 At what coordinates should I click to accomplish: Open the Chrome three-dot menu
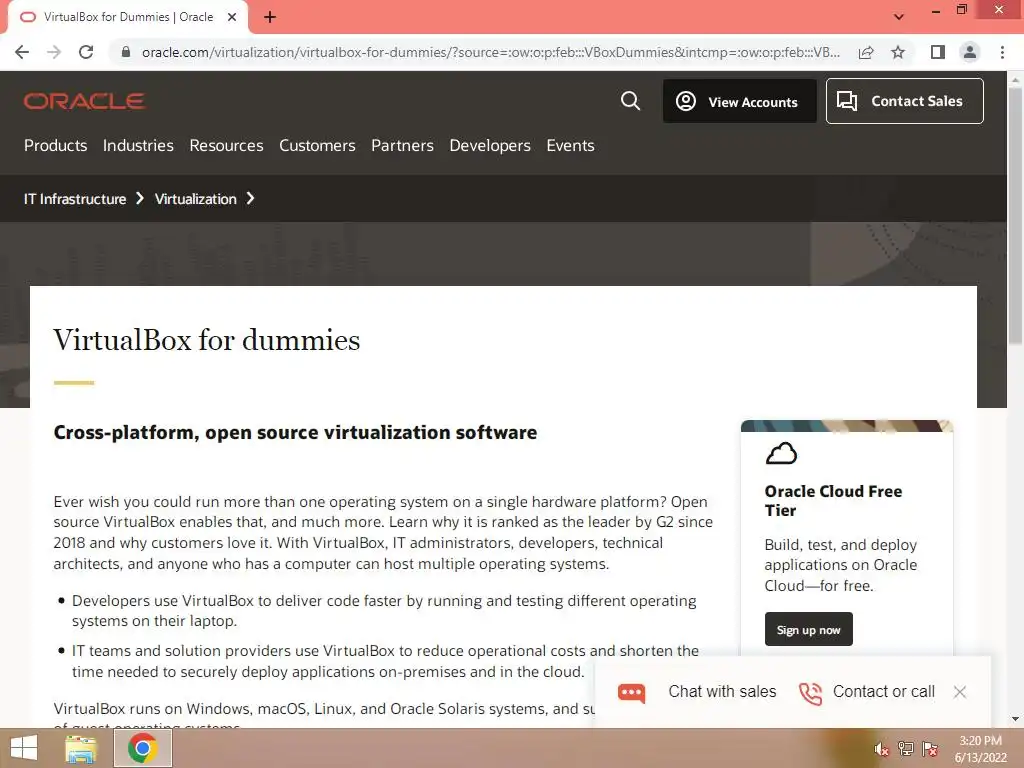(1002, 52)
